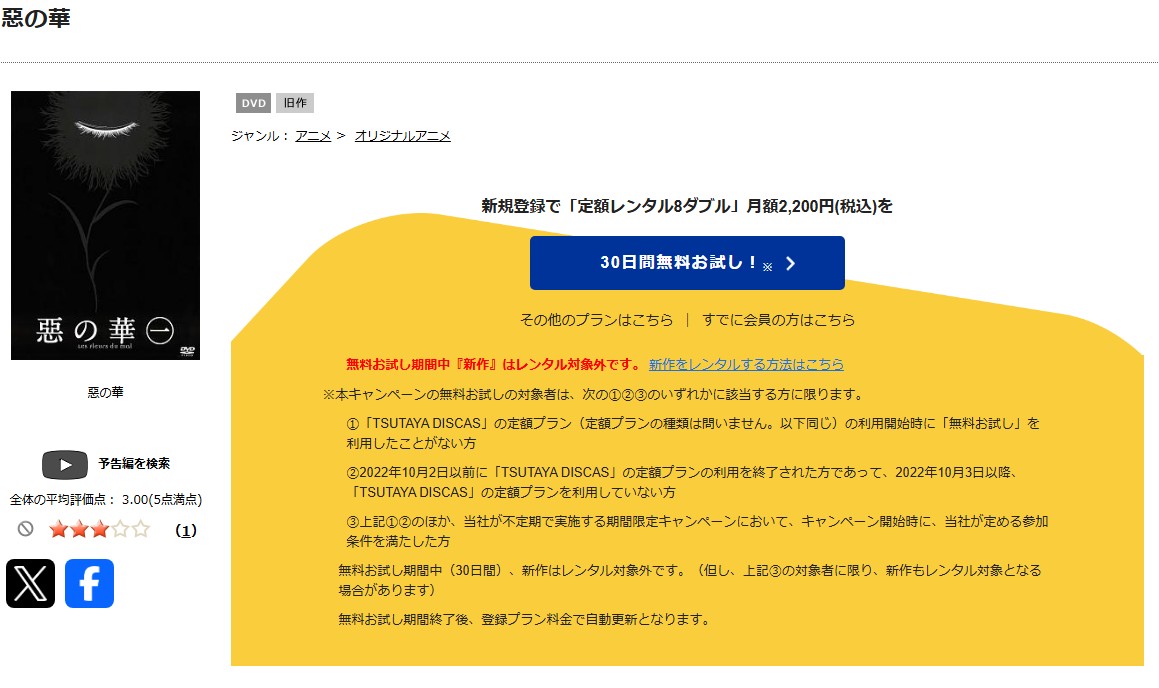1159x688 pixels.
Task: Choose the fourth rating star
Action: coord(120,529)
